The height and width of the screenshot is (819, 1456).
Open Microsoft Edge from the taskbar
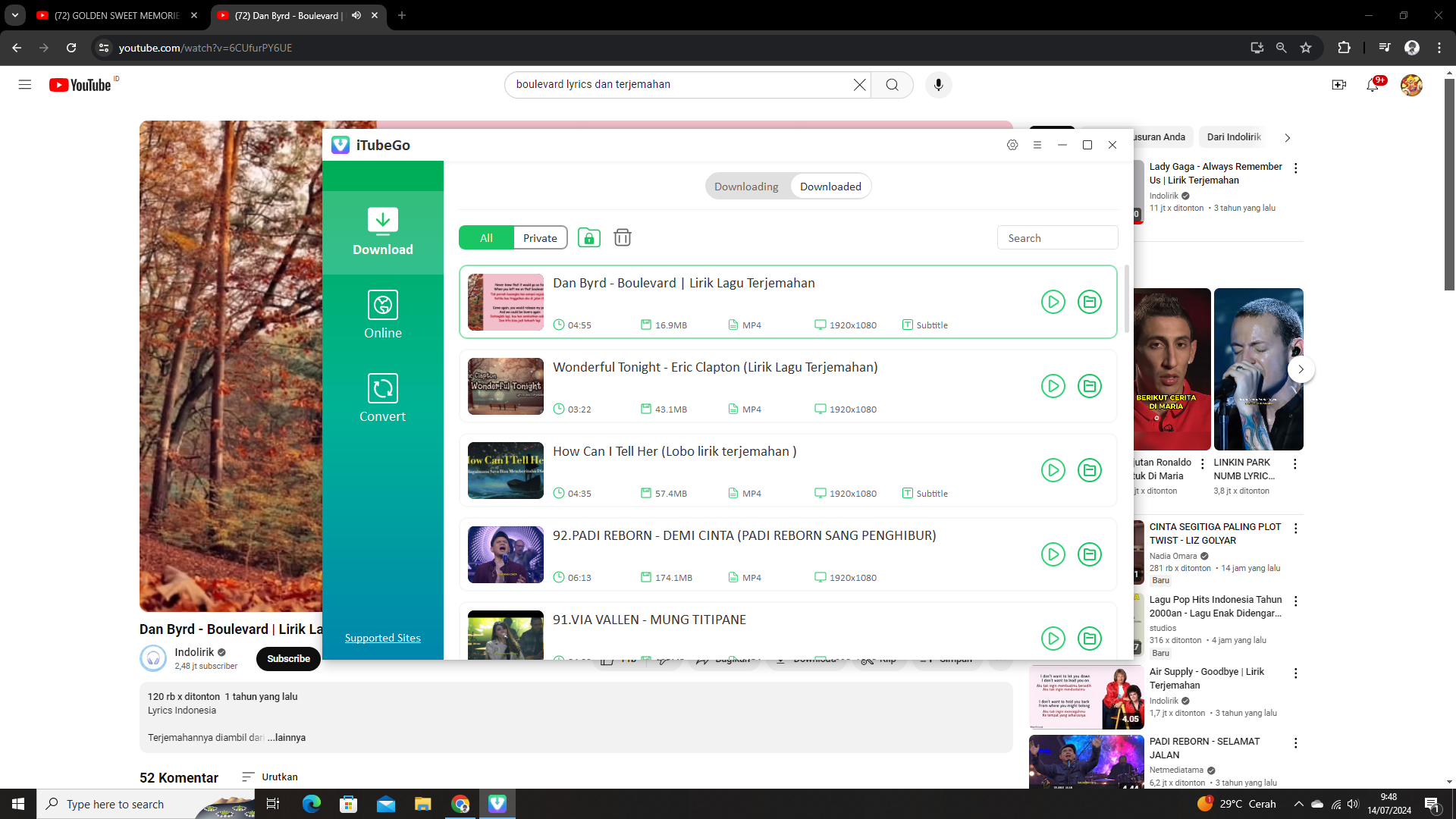tap(312, 804)
